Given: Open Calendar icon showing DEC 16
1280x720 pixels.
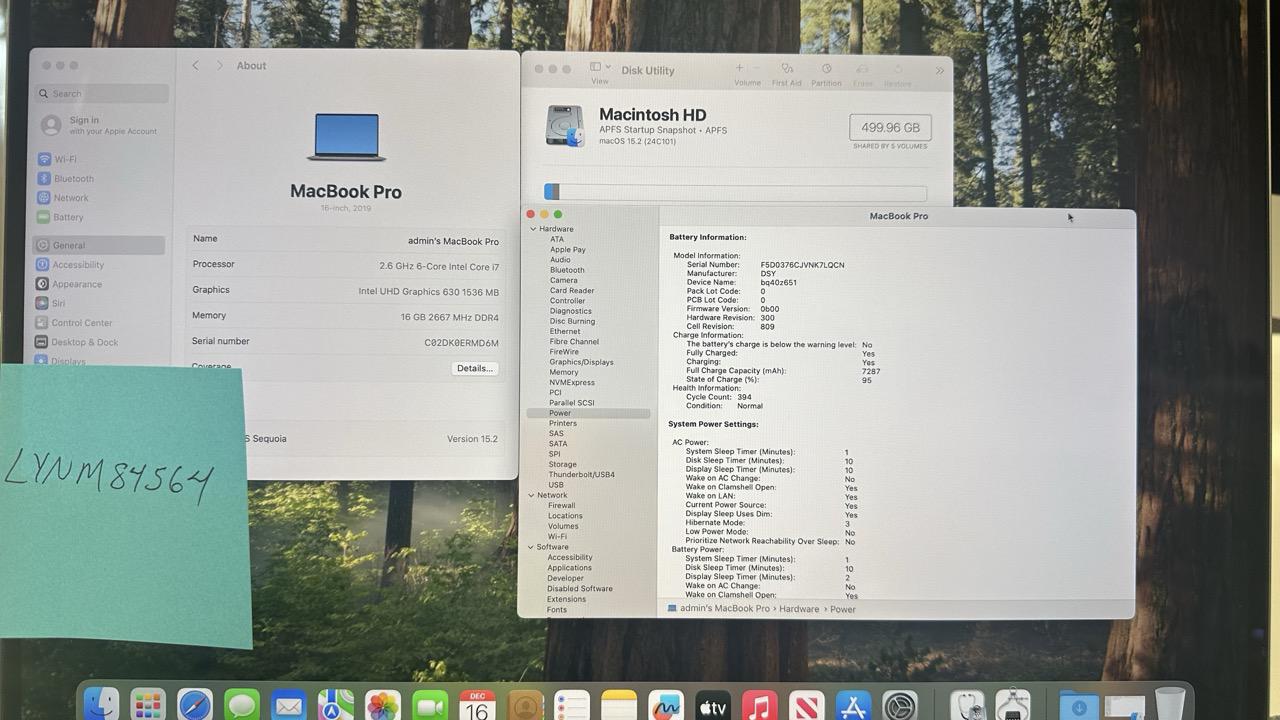Looking at the screenshot, I should point(477,706).
